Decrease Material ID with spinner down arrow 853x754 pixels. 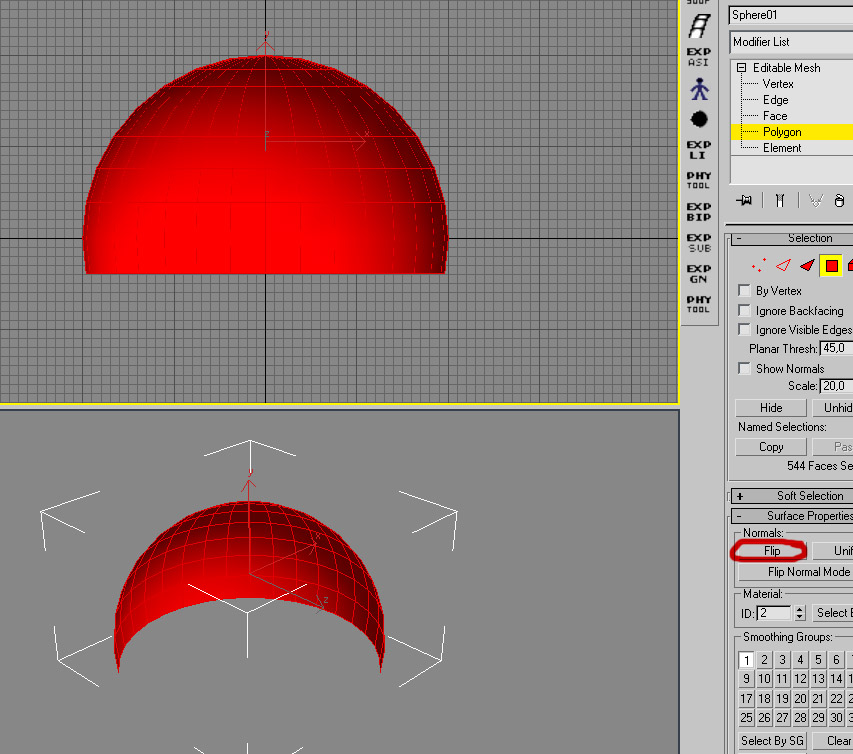800,617
